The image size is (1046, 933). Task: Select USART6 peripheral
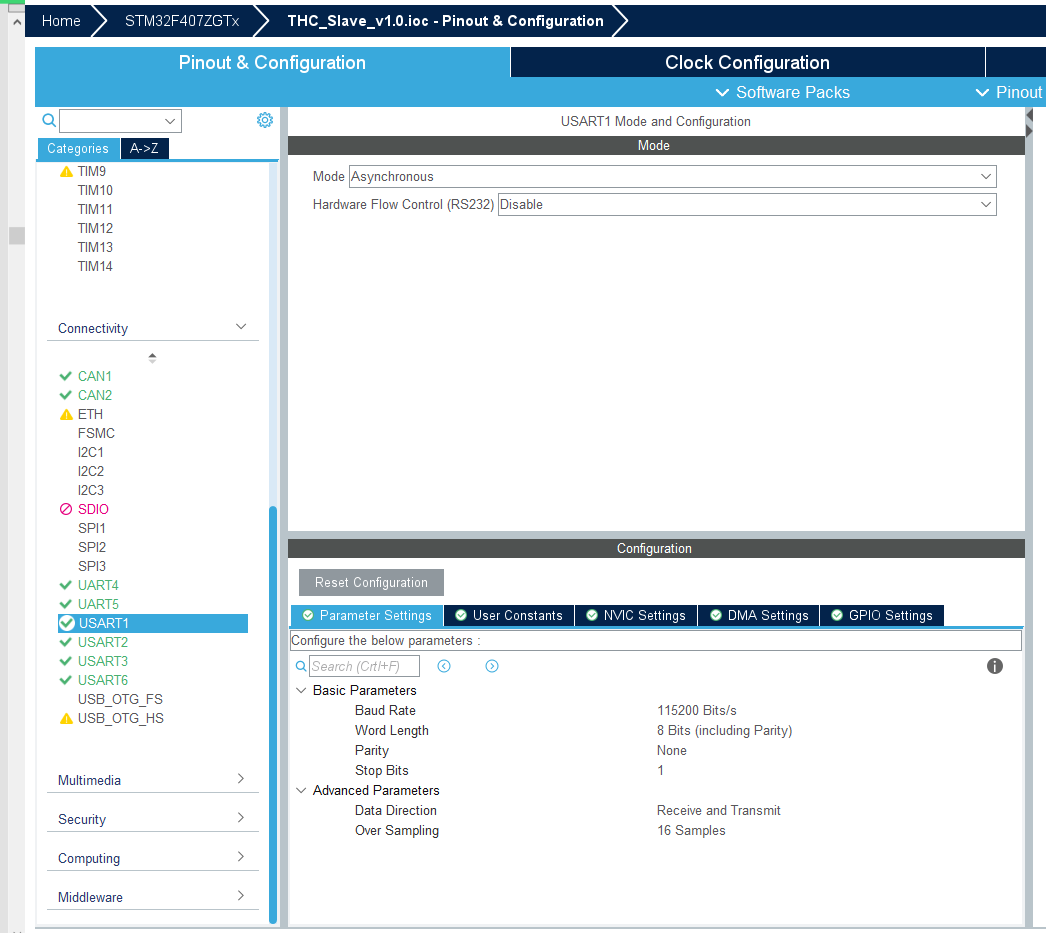103,680
